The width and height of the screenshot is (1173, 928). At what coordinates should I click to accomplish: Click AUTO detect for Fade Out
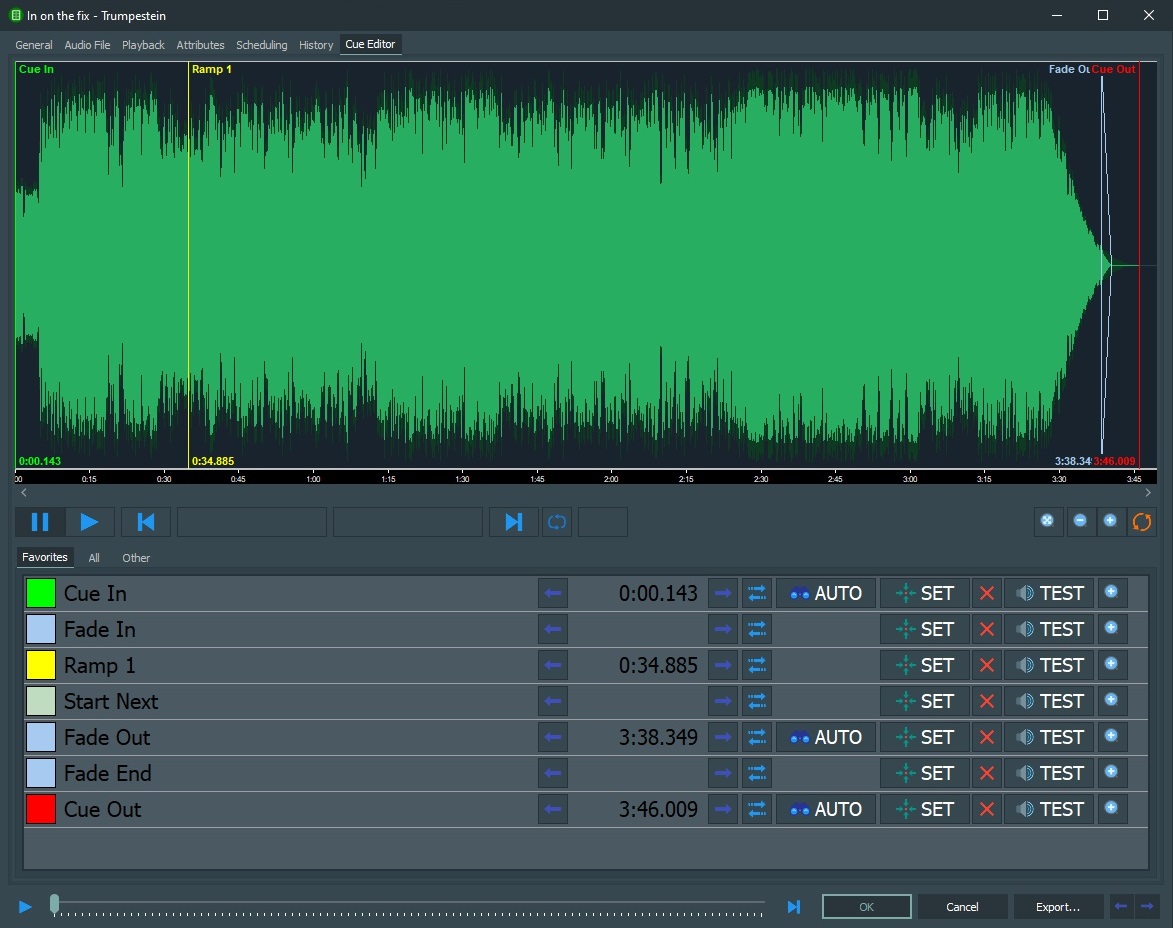point(826,737)
